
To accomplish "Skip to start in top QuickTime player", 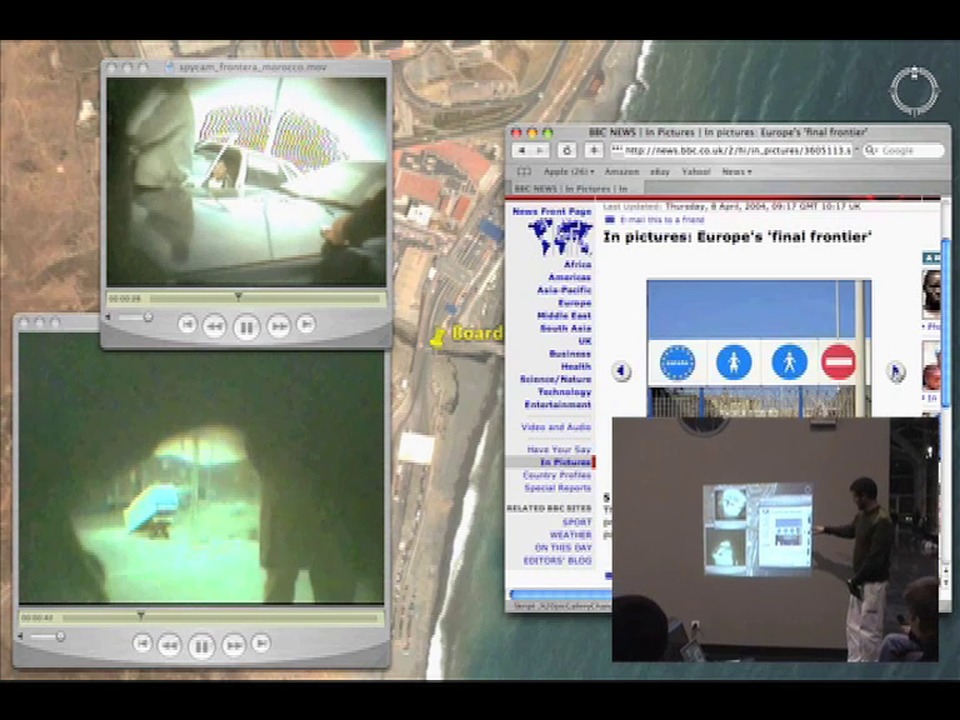I will coord(187,324).
